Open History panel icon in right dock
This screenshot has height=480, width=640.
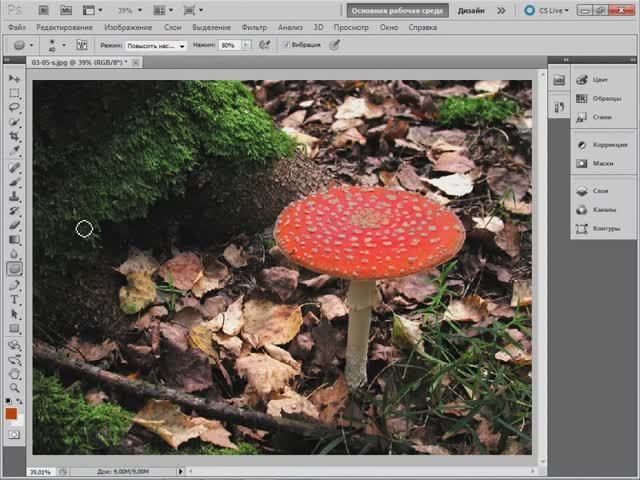click(x=559, y=107)
